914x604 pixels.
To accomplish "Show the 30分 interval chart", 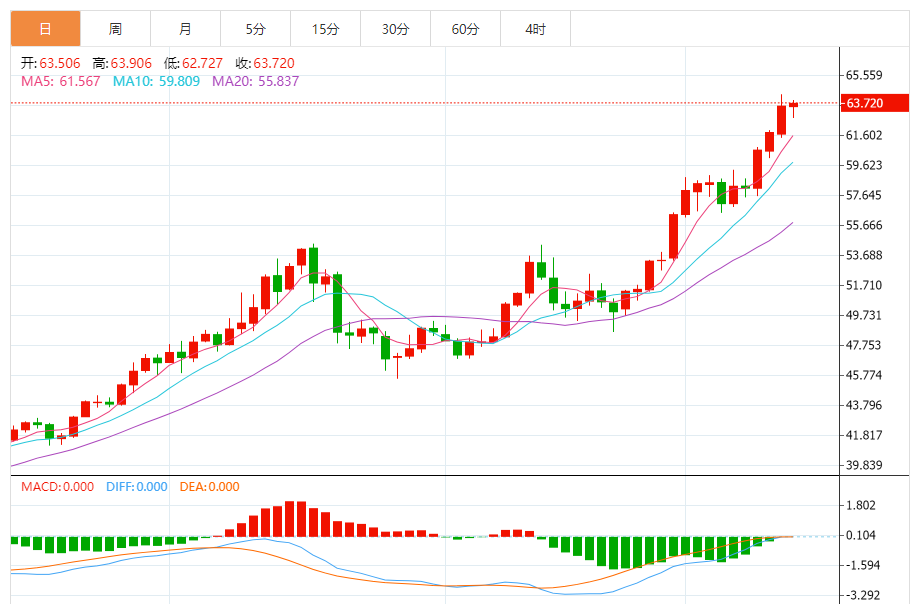I will tap(395, 29).
